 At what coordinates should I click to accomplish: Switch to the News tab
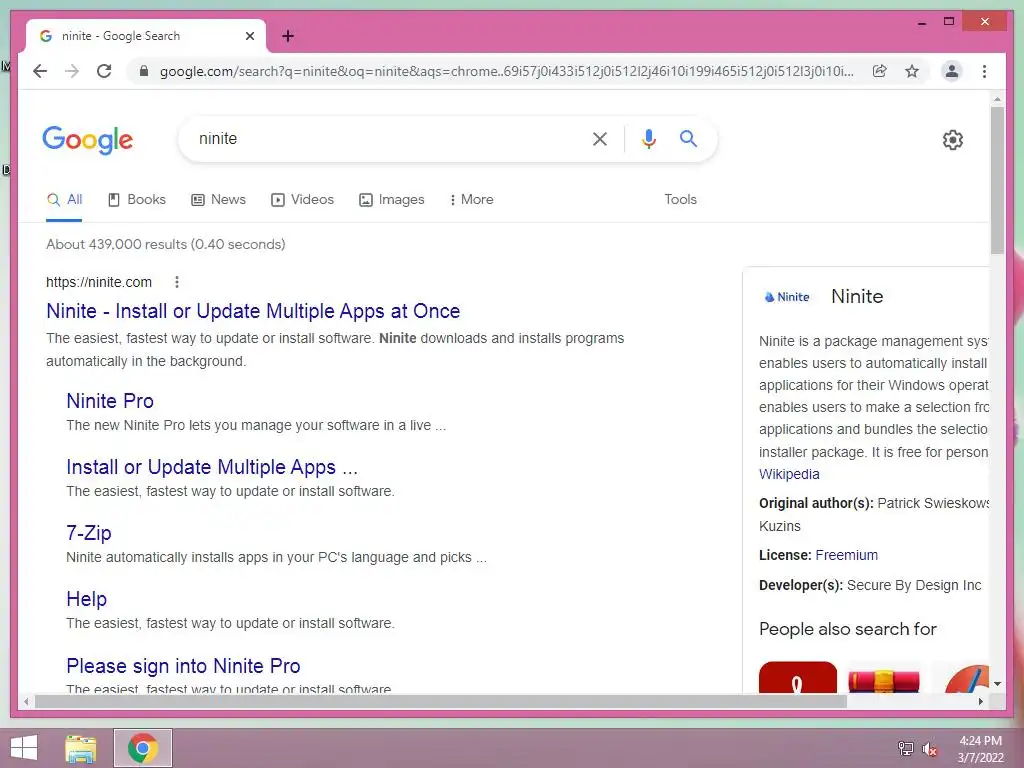click(218, 200)
